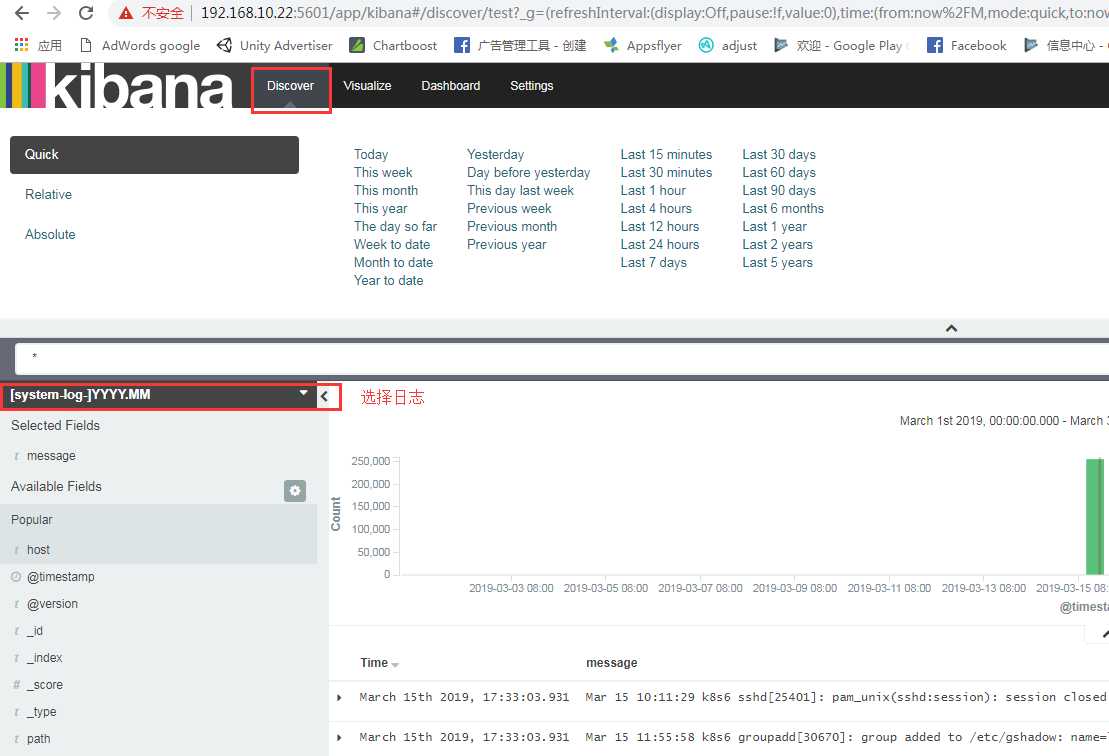Set range to Last 1 hour
This screenshot has height=756, width=1109.
pos(653,190)
